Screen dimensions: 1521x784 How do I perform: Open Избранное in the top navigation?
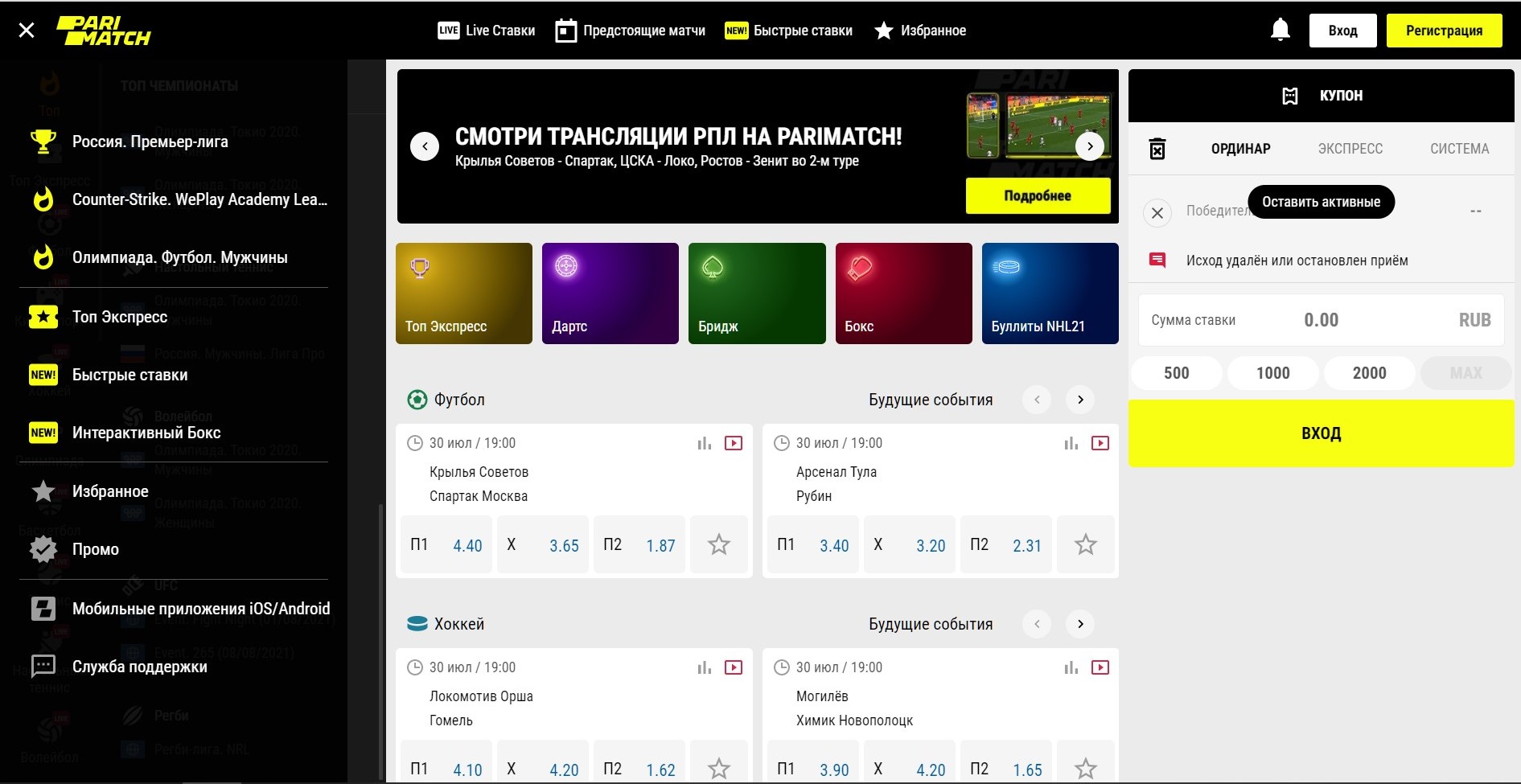click(x=920, y=31)
